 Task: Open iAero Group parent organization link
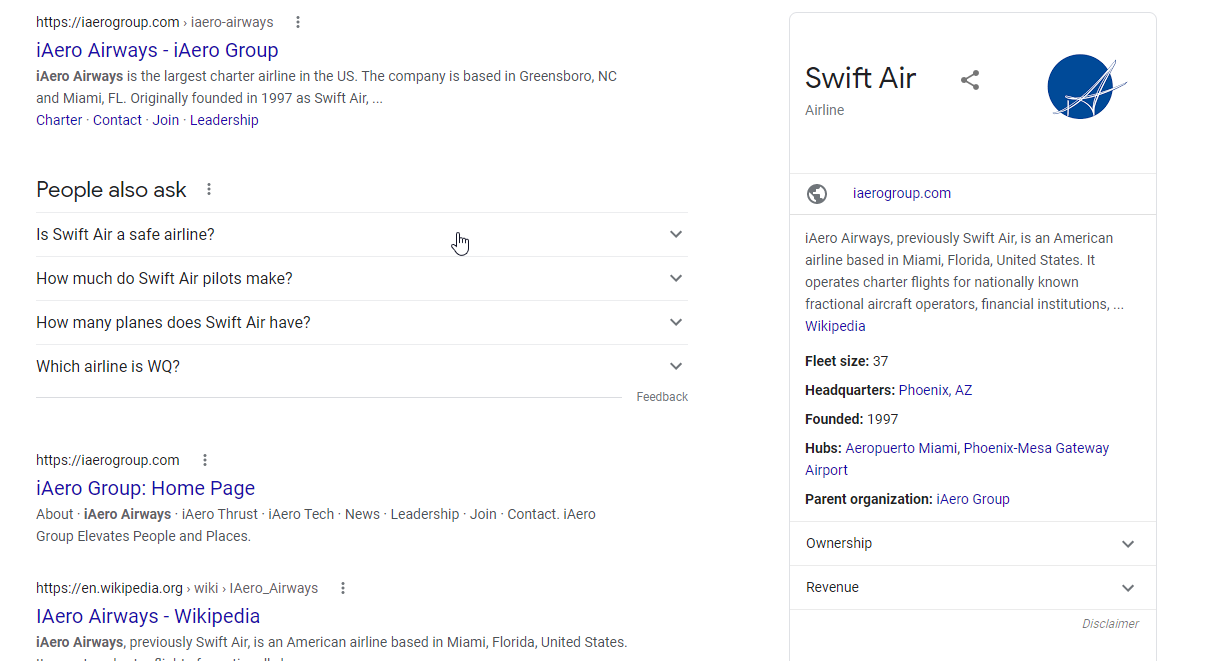click(973, 499)
